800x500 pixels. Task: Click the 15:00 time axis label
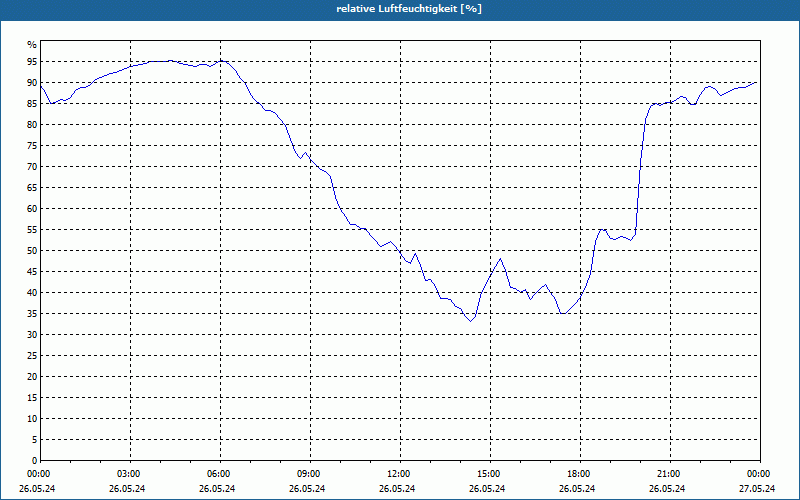point(490,474)
